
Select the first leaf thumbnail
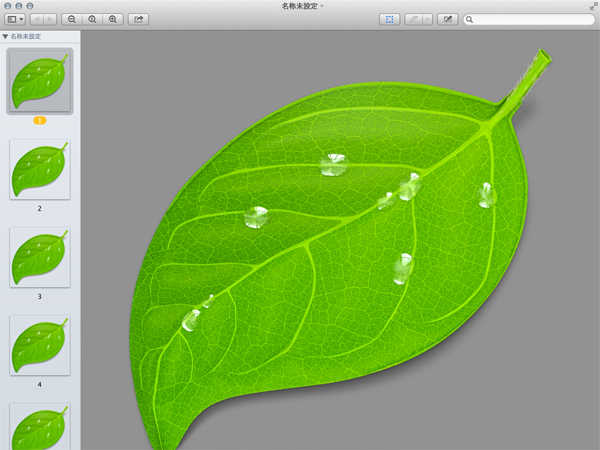(40, 82)
